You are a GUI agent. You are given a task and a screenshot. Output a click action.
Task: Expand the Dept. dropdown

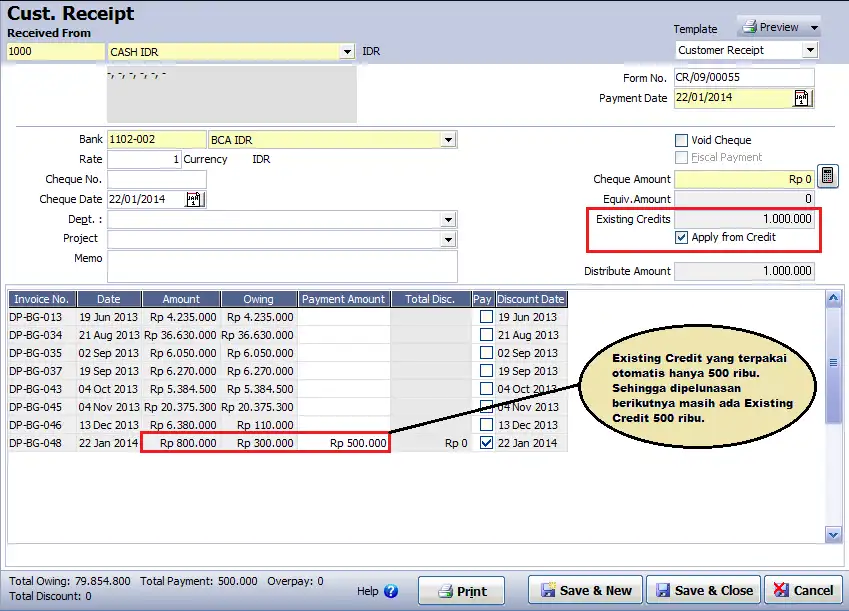(448, 220)
